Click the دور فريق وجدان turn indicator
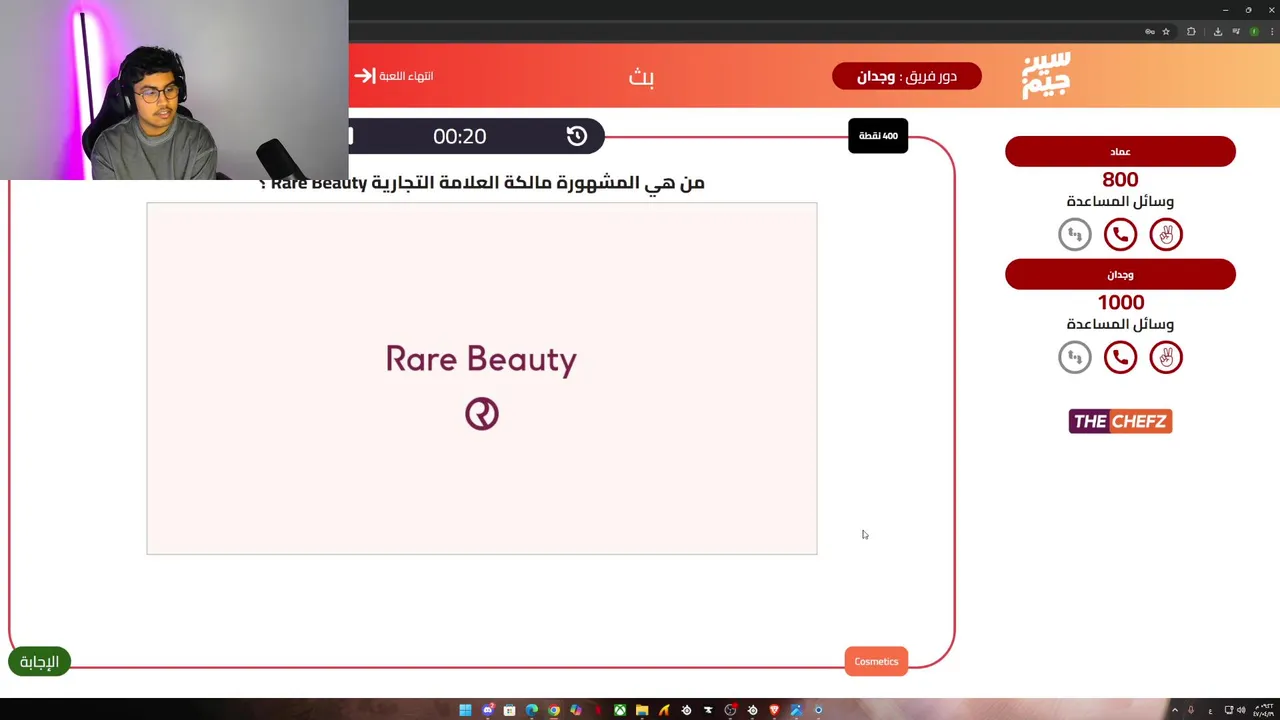 coord(907,76)
